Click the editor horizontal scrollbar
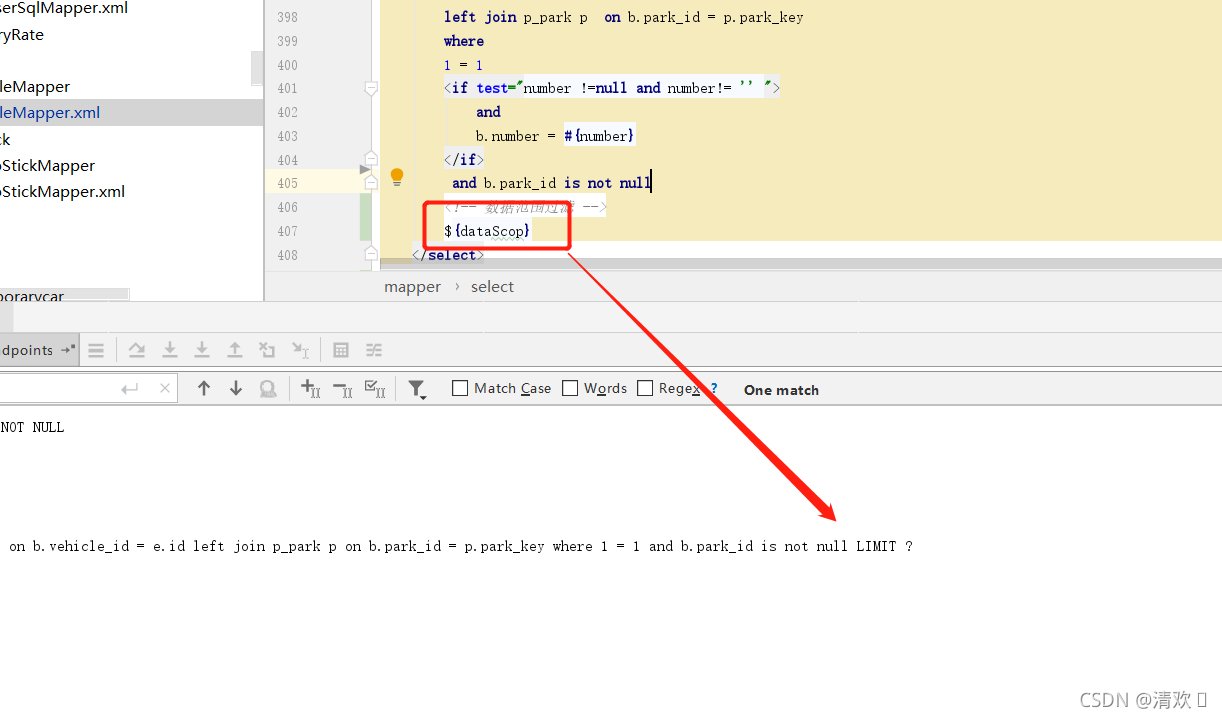The height and width of the screenshot is (718, 1222). [x=801, y=265]
